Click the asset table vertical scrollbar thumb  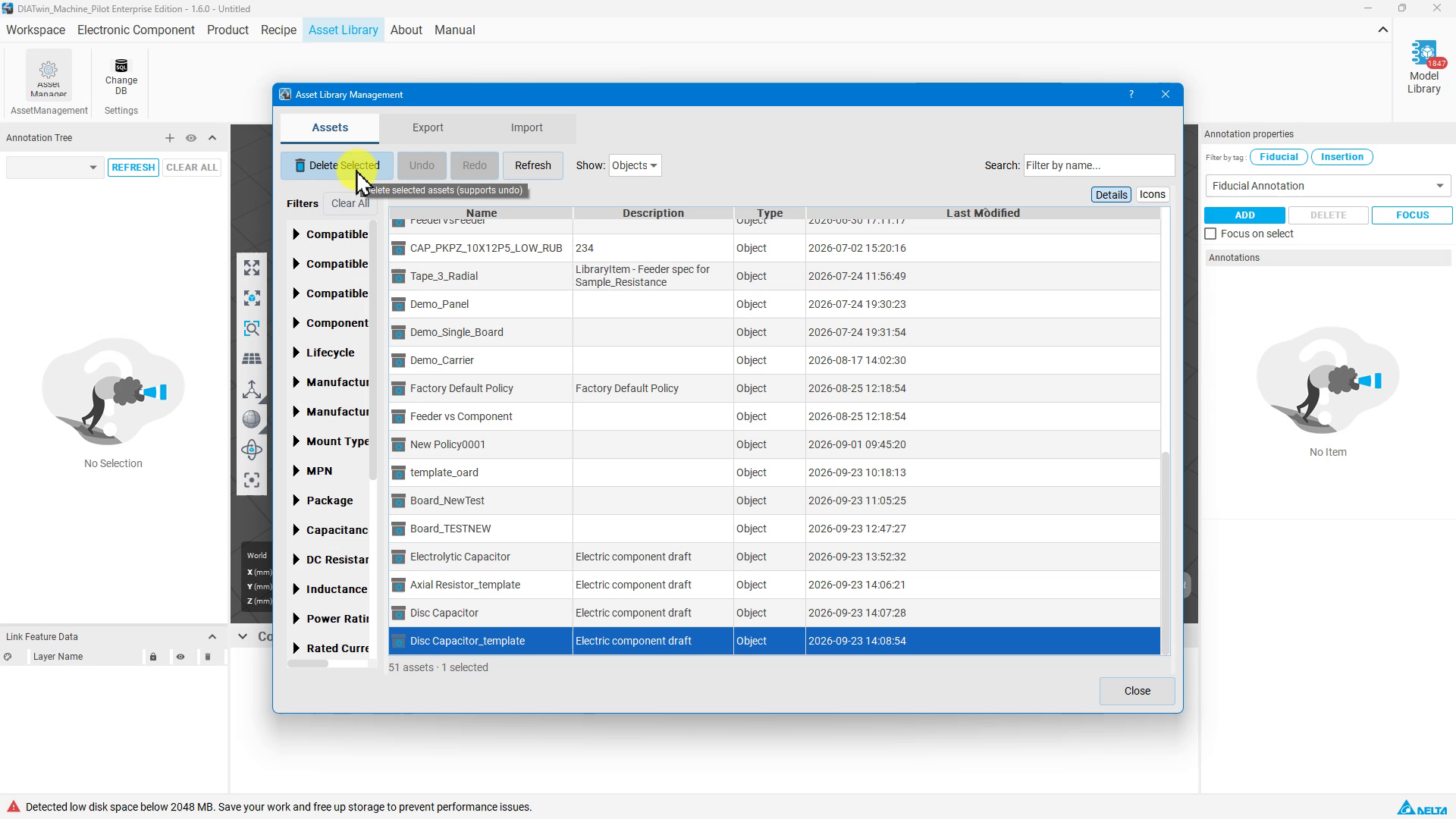tap(1166, 552)
